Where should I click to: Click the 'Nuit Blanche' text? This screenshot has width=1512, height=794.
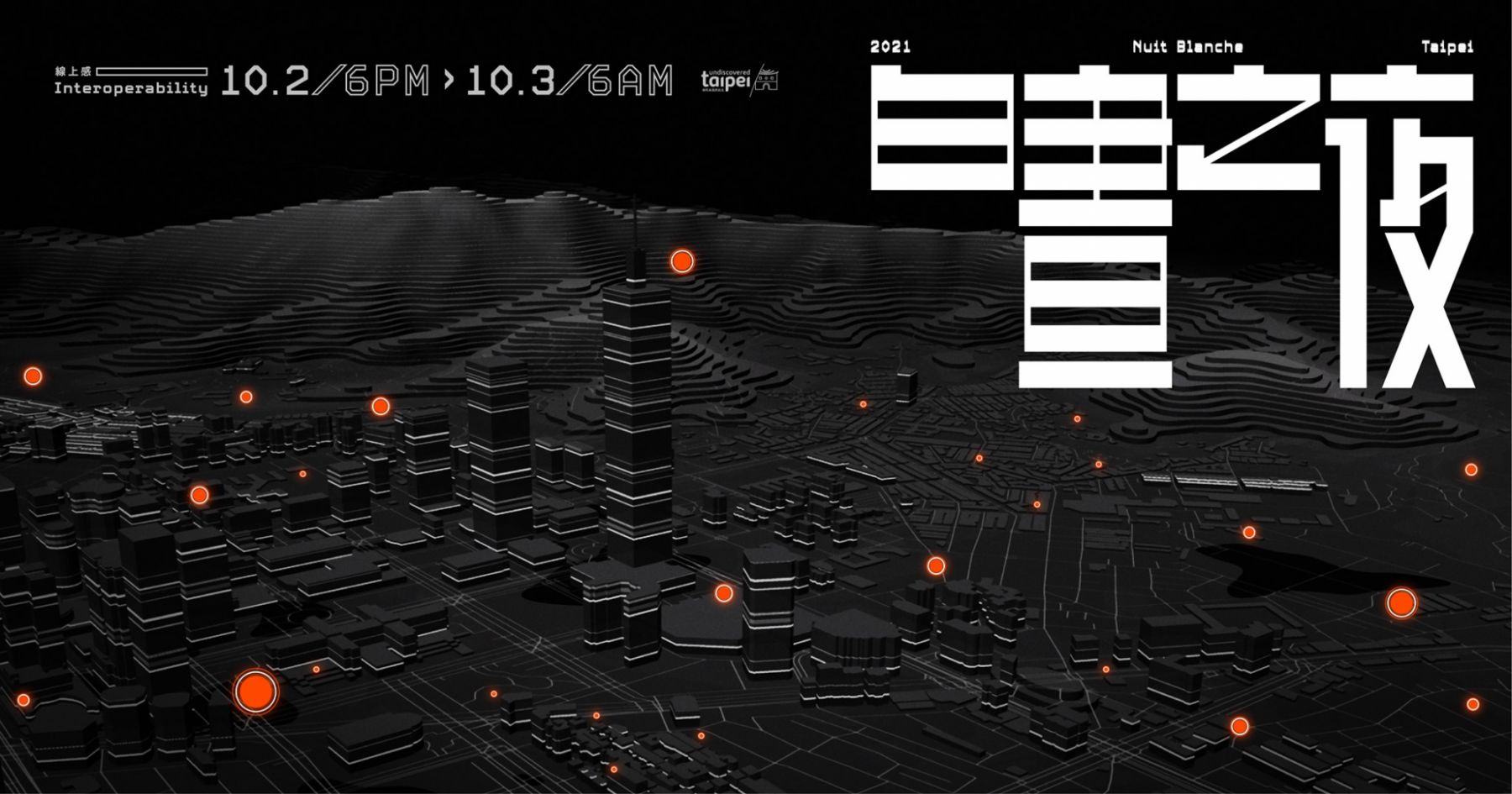[1188, 47]
